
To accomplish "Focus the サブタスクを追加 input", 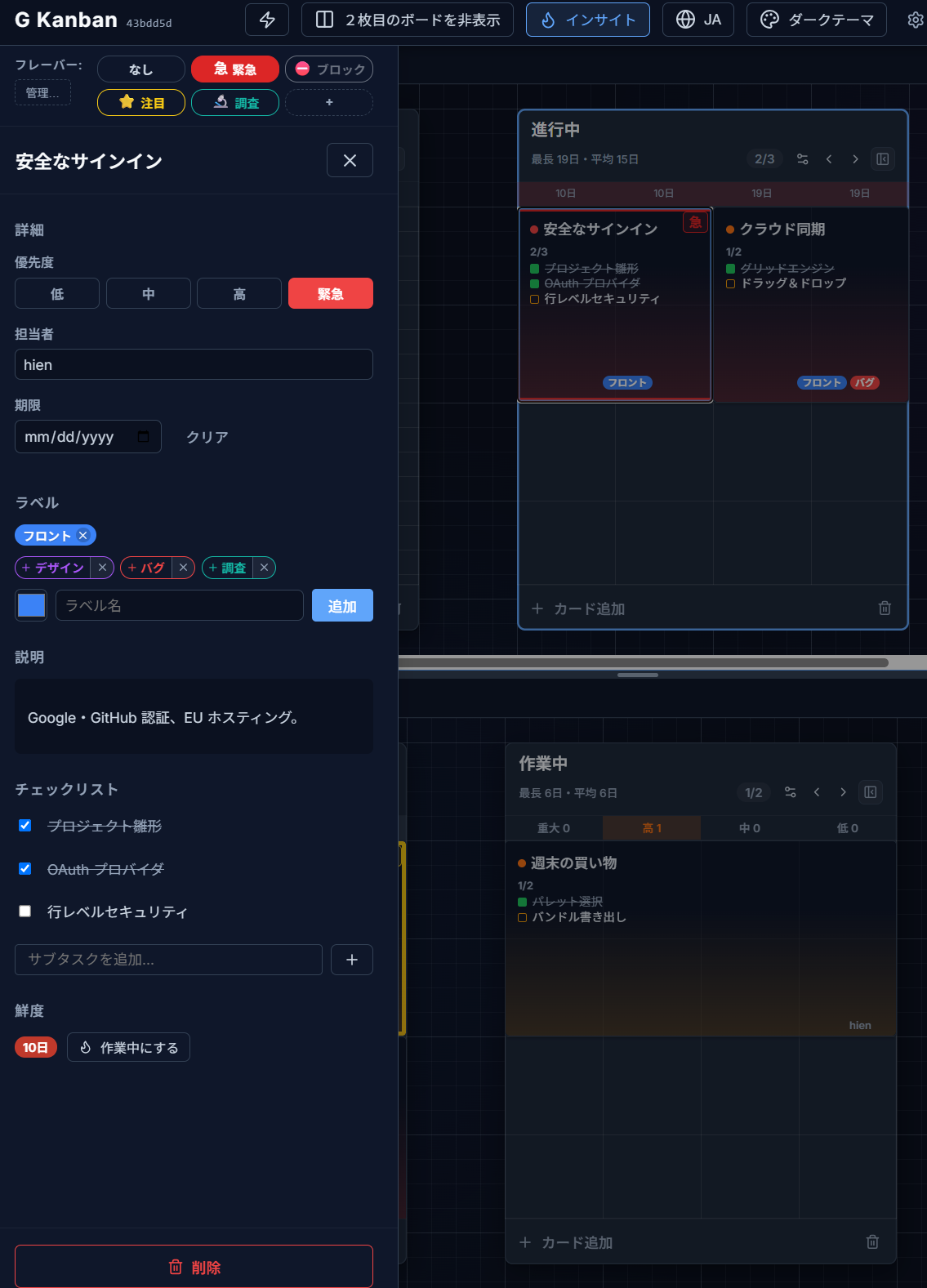I will [168, 960].
